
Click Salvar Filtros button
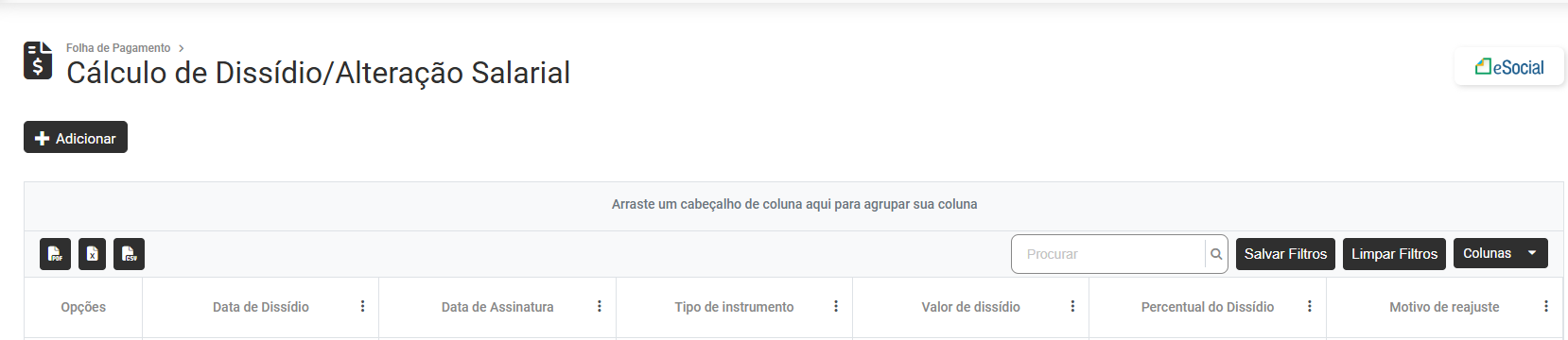pyautogui.click(x=1285, y=254)
